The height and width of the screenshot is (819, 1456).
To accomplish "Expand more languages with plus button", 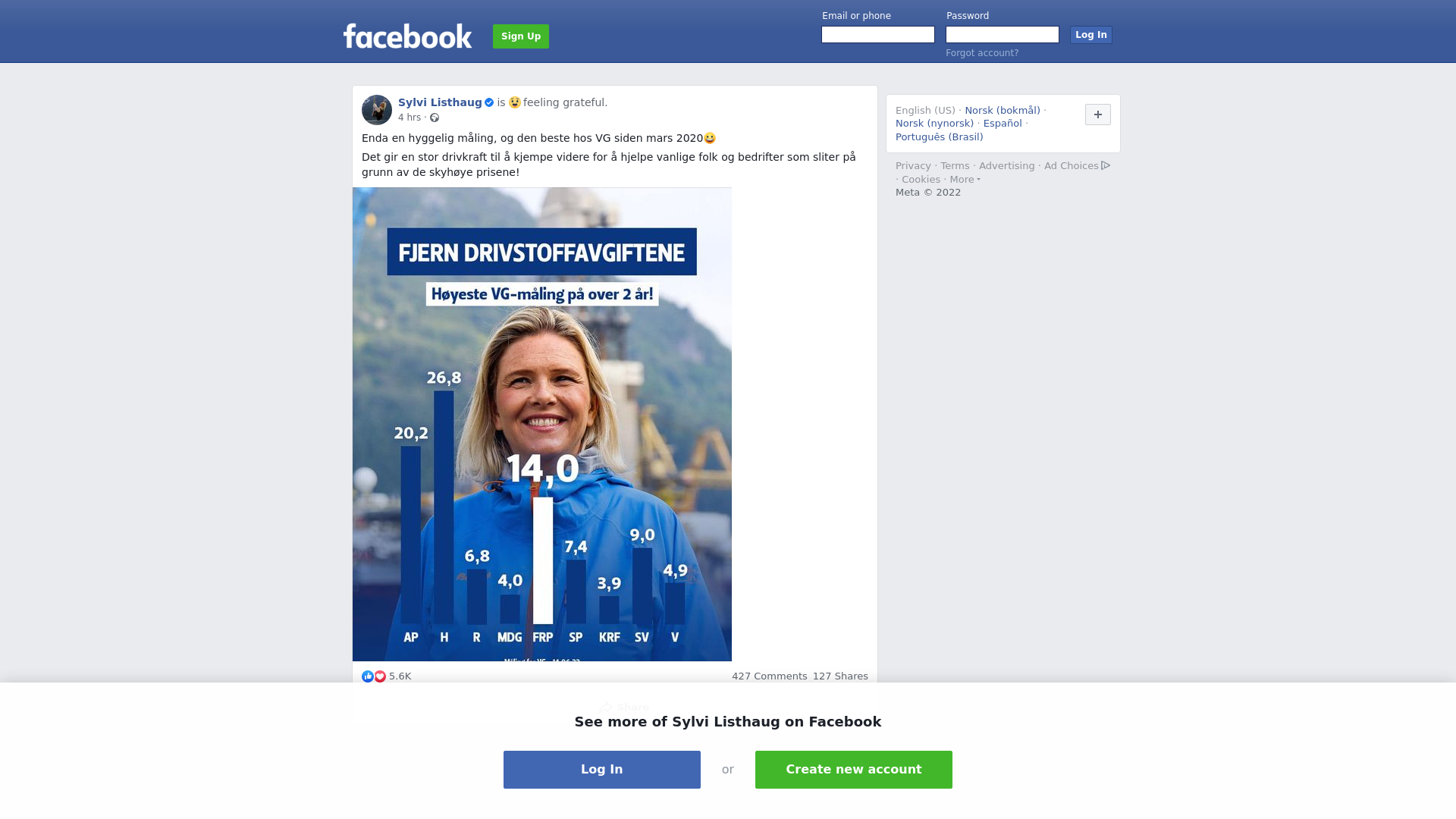I will (1098, 115).
